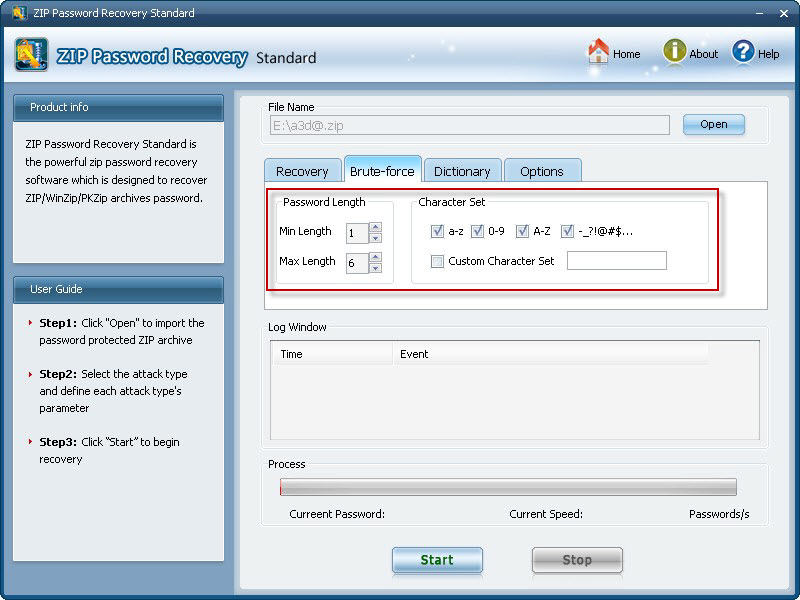Click the Passwords/s label
Screen dimensions: 800x600
click(x=719, y=514)
